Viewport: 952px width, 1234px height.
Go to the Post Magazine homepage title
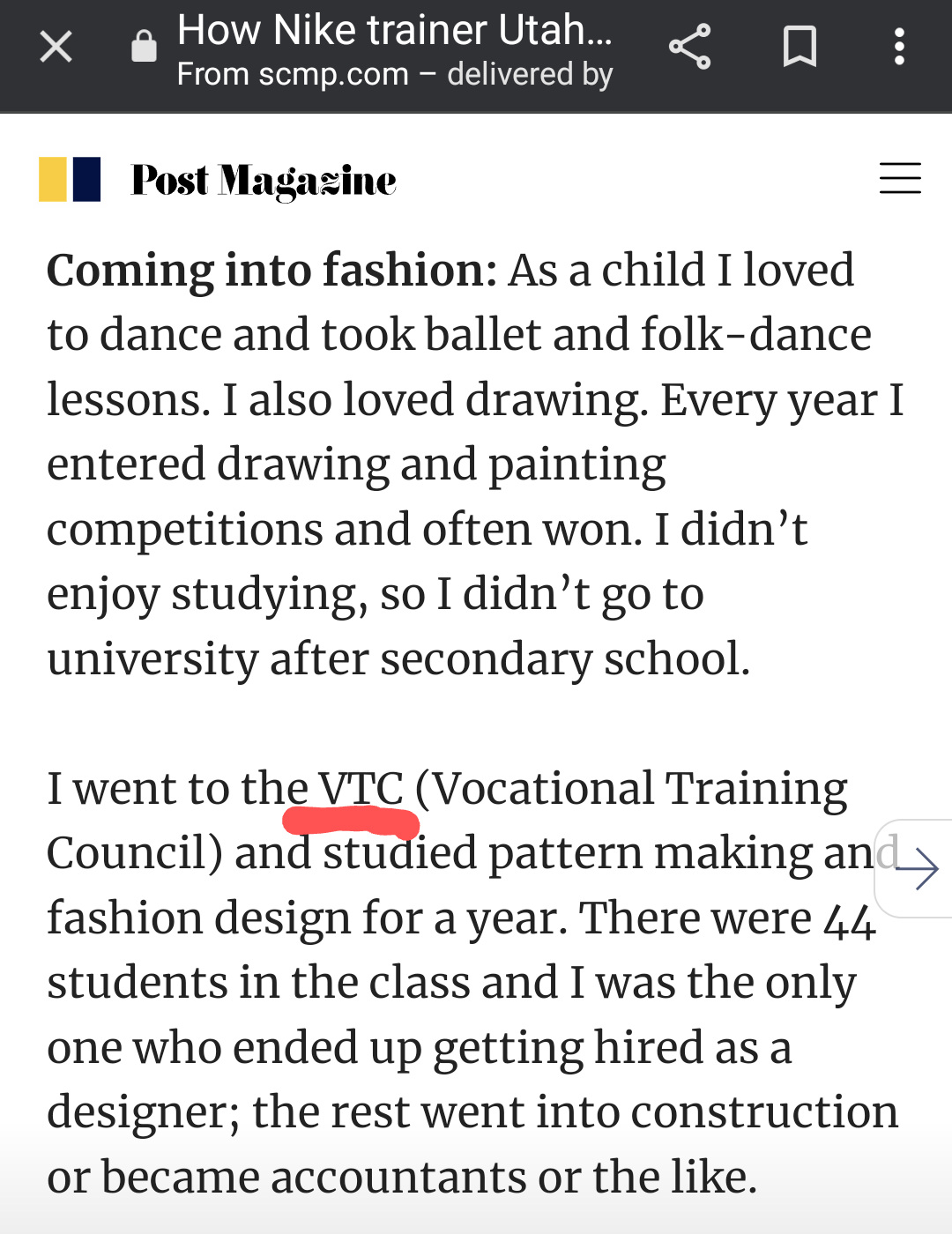(264, 181)
